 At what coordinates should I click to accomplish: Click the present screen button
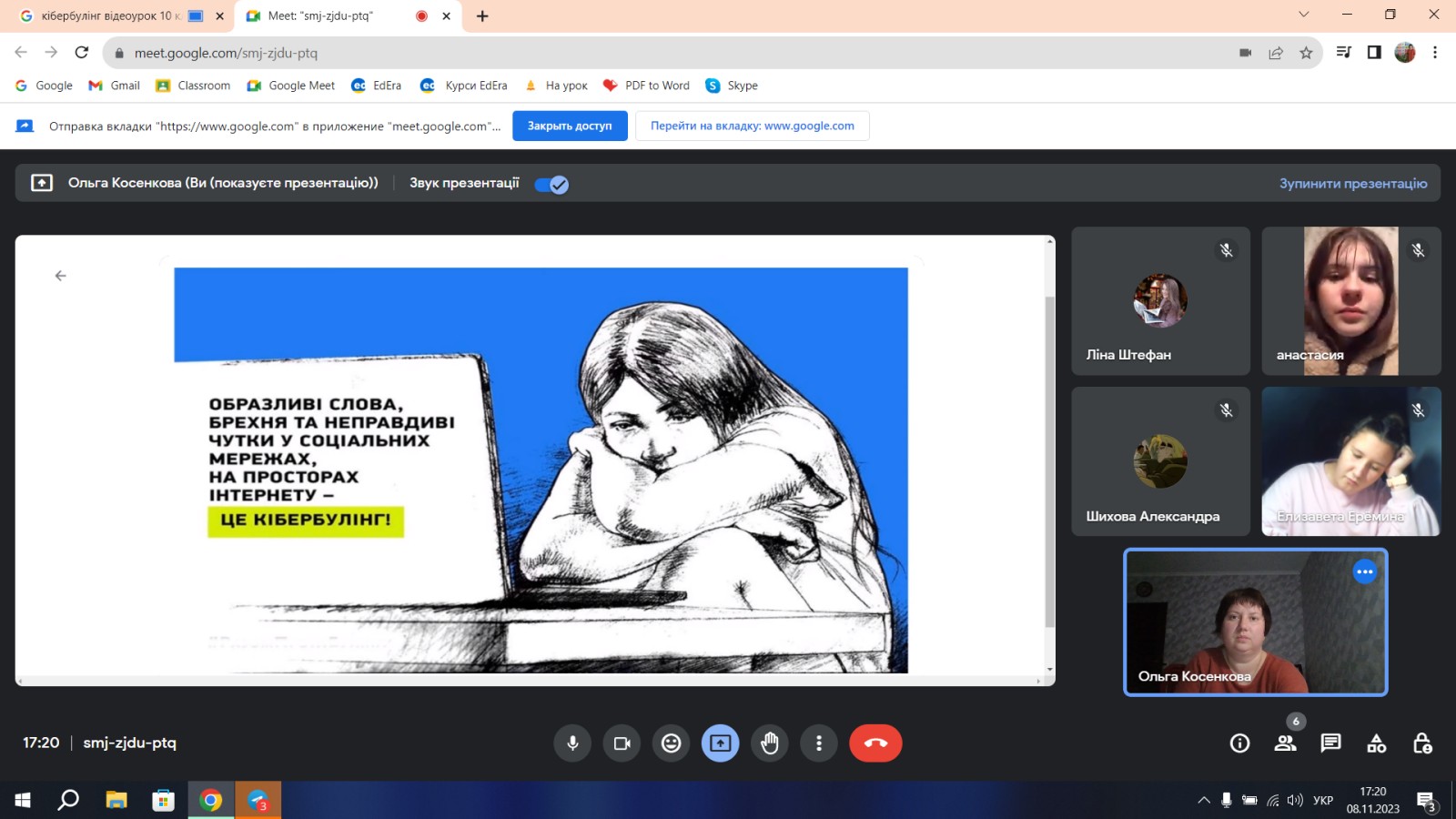click(720, 743)
